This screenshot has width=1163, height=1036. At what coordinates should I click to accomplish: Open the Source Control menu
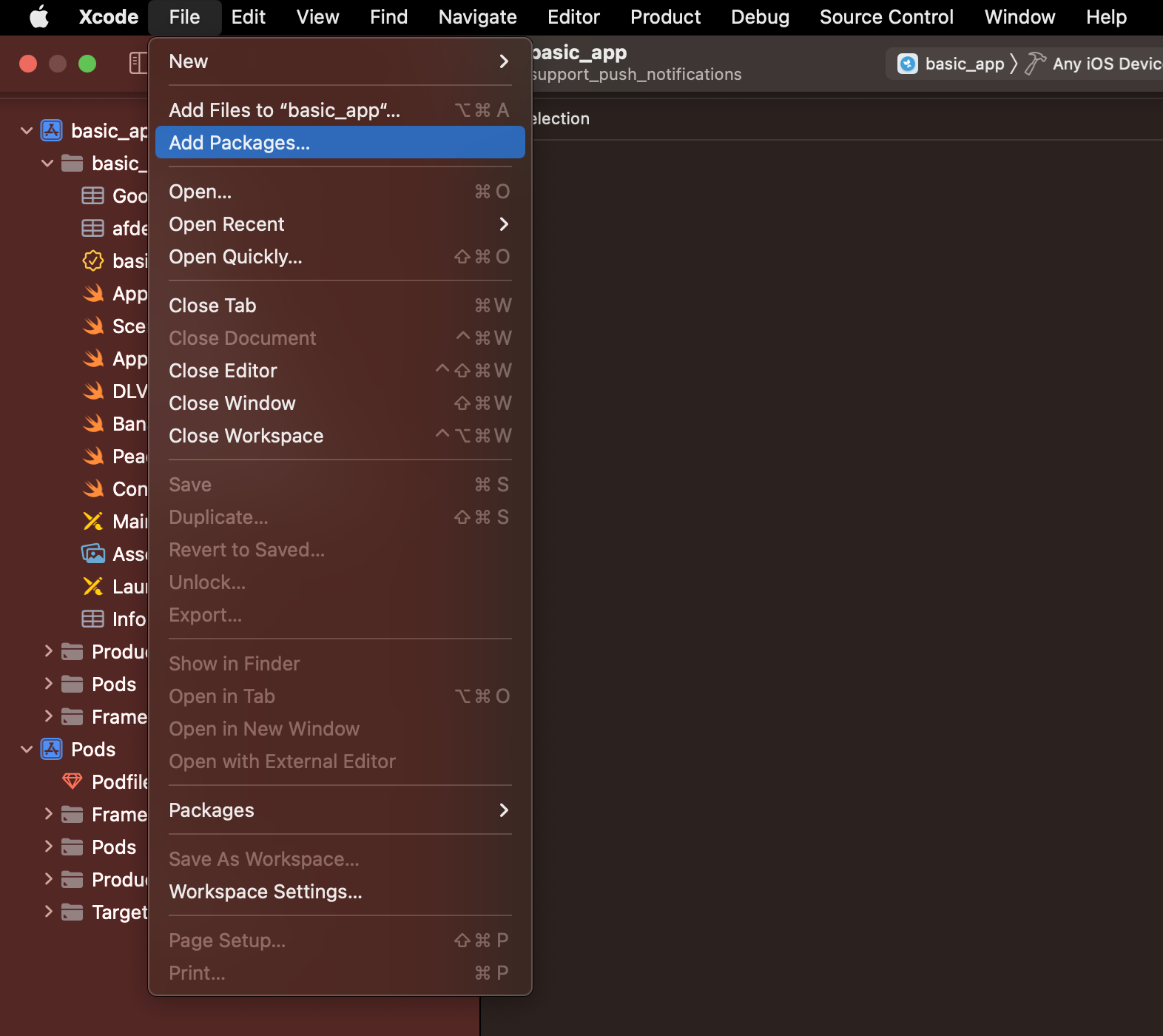pos(886,17)
